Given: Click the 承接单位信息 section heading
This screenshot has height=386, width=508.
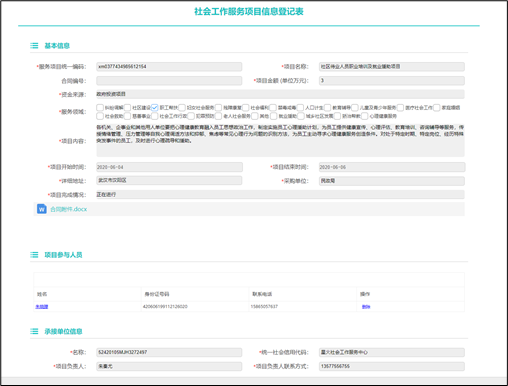Looking at the screenshot, I should 63,331.
